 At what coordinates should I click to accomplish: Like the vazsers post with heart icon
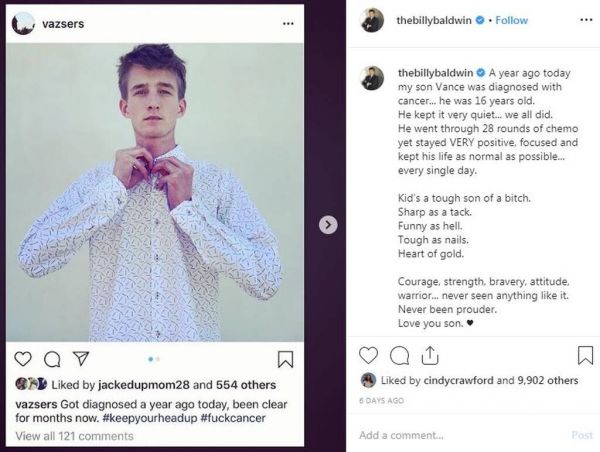(x=23, y=359)
